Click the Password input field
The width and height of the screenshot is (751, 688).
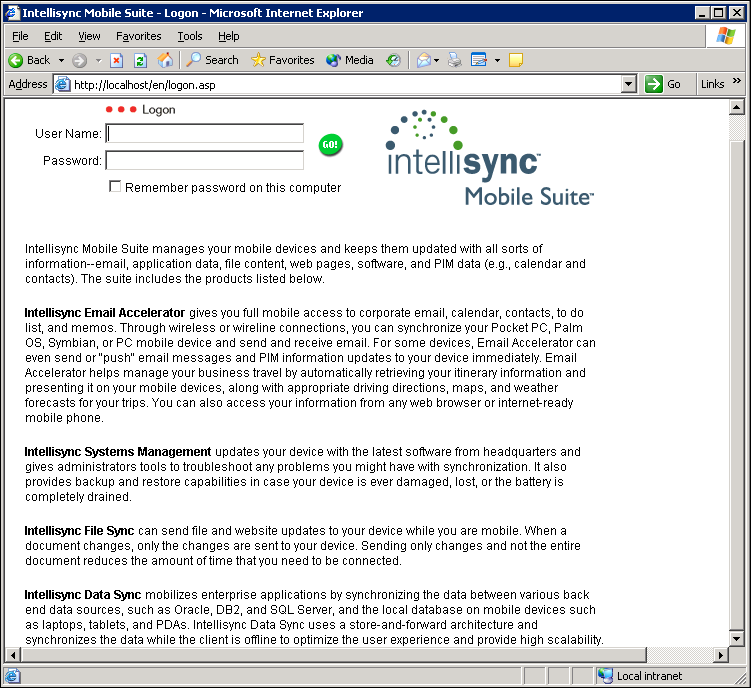[205, 161]
